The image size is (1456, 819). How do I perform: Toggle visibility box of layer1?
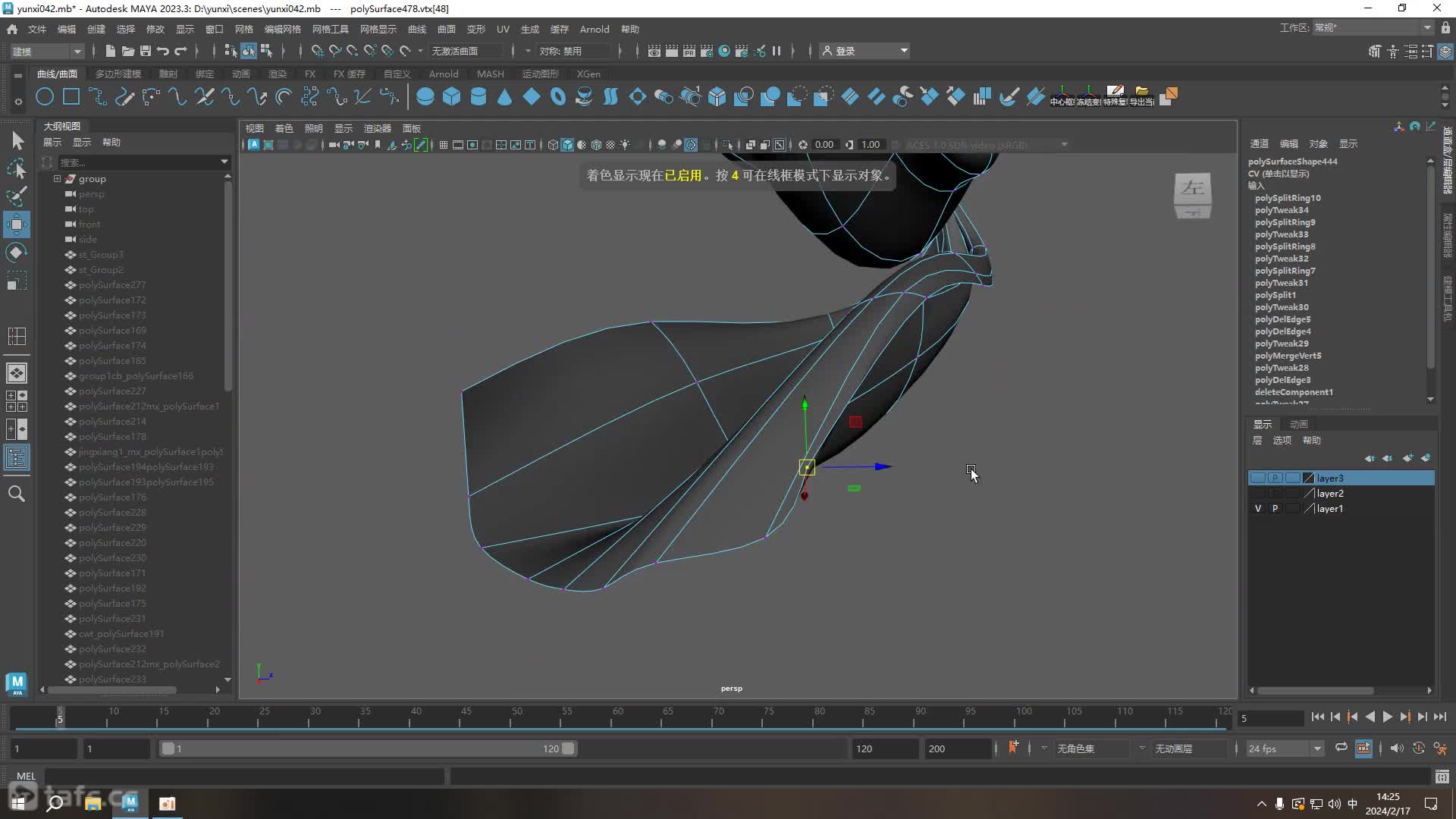click(1258, 509)
